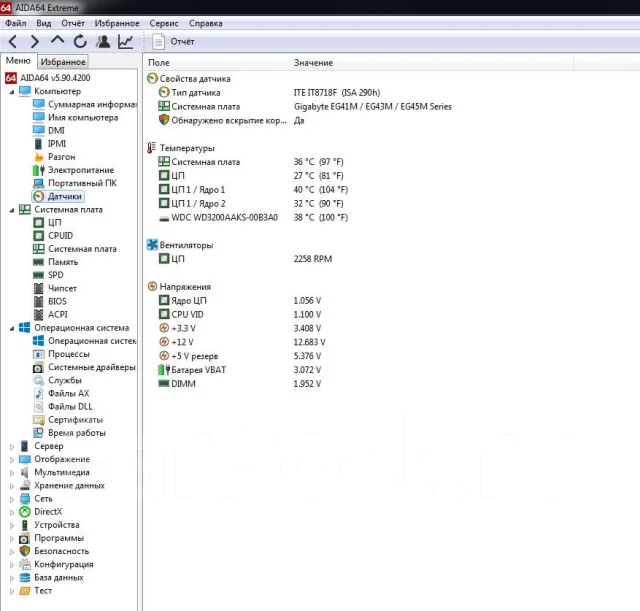The width and height of the screenshot is (640, 611).
Task: Open the Файл menu
Action: coord(16,23)
